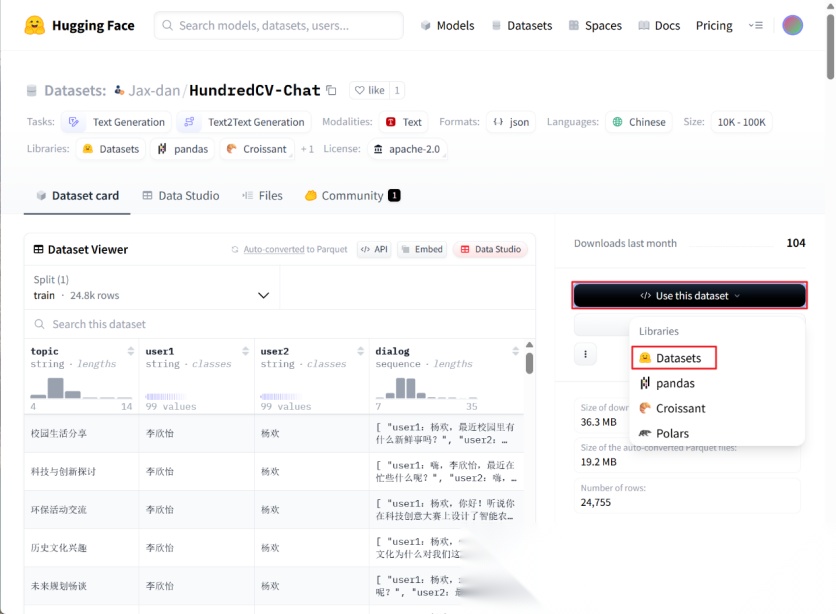The width and height of the screenshot is (836, 614).
Task: Click the 19.2 MB Parquet size value
Action: [x=598, y=462]
